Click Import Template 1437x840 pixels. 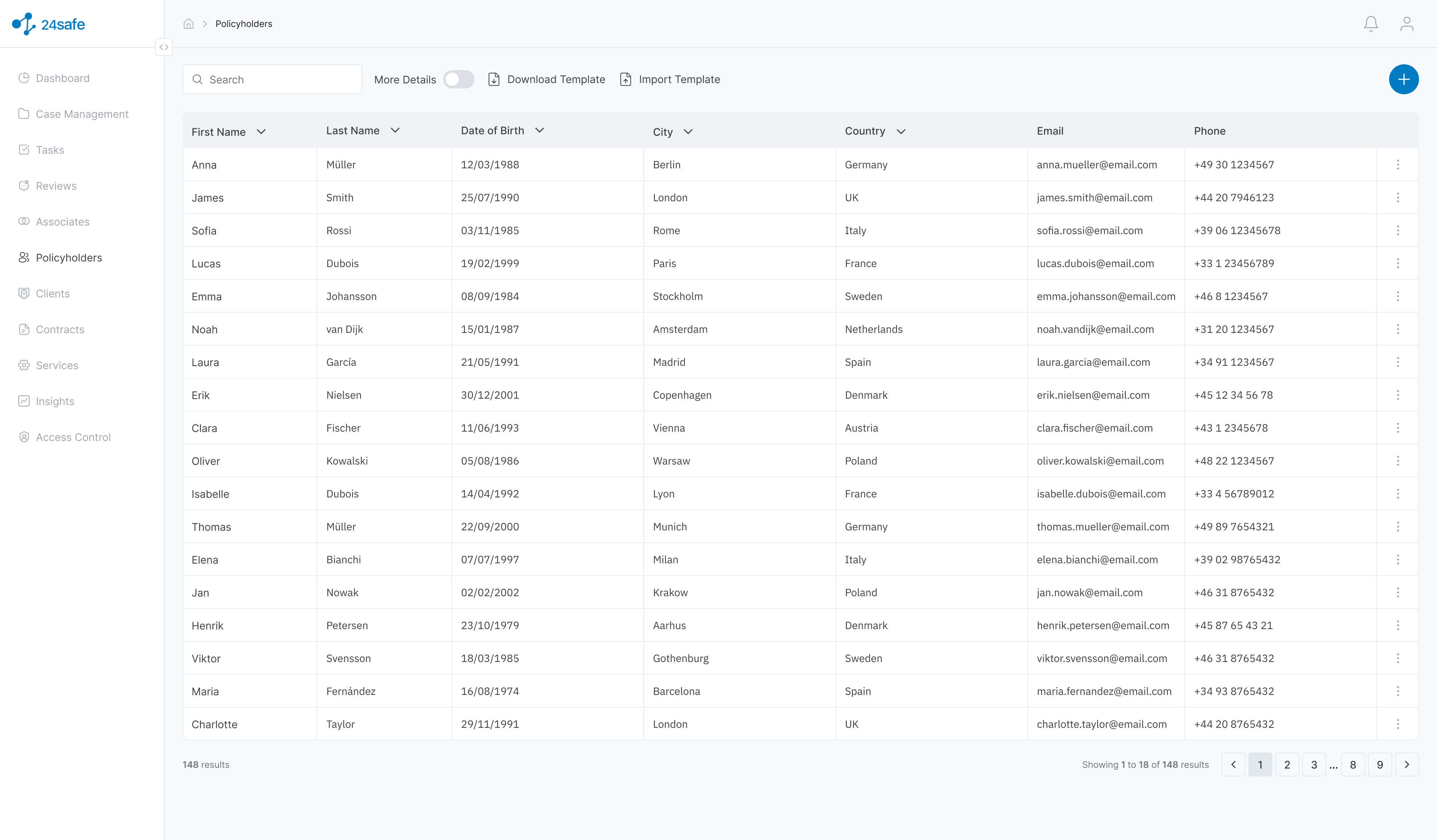tap(670, 79)
